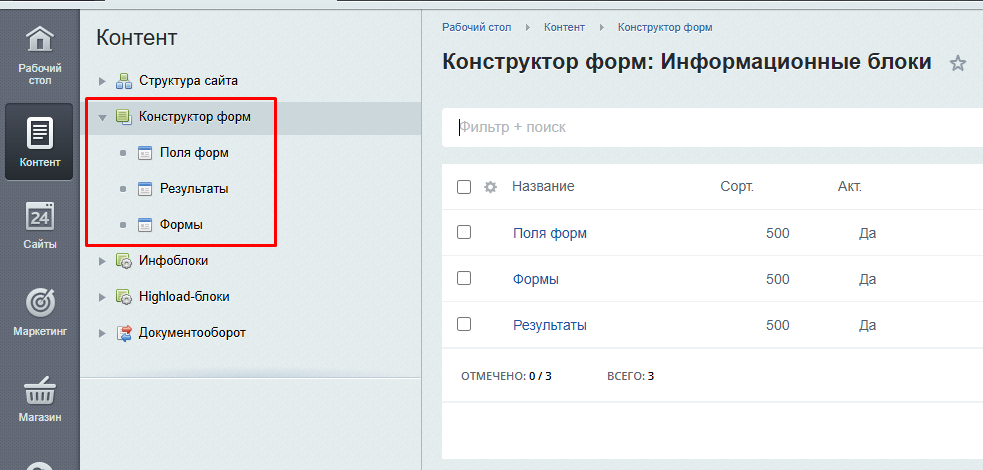Screen dimensions: 983x470
Task: Click the Фильтр + поиск input field
Action: click(x=700, y=128)
